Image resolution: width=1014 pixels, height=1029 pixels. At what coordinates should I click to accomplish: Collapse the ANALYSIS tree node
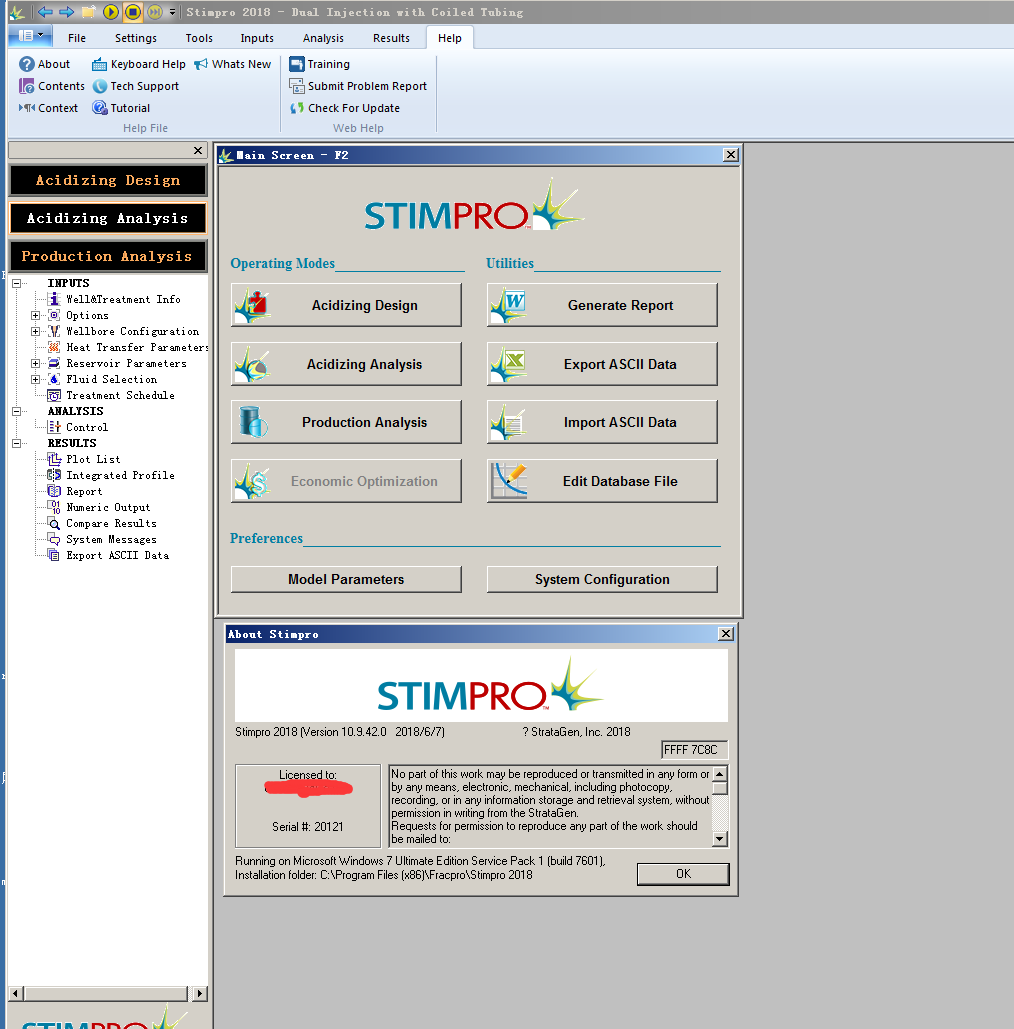pyautogui.click(x=16, y=411)
